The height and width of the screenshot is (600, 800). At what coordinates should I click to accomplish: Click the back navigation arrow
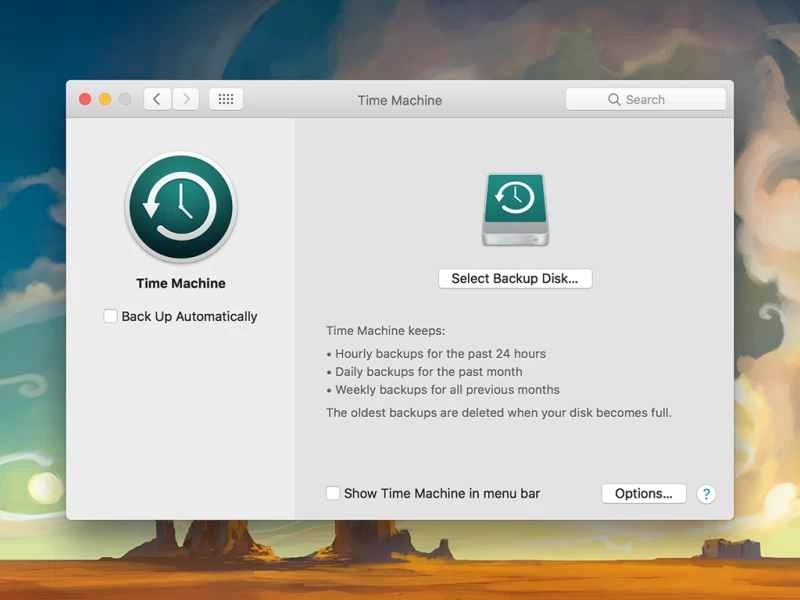(x=157, y=98)
